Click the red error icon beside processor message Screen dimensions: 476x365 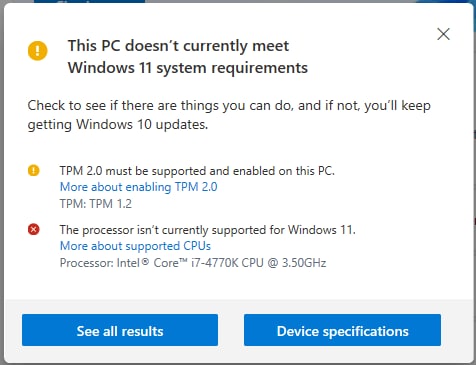pyautogui.click(x=33, y=229)
